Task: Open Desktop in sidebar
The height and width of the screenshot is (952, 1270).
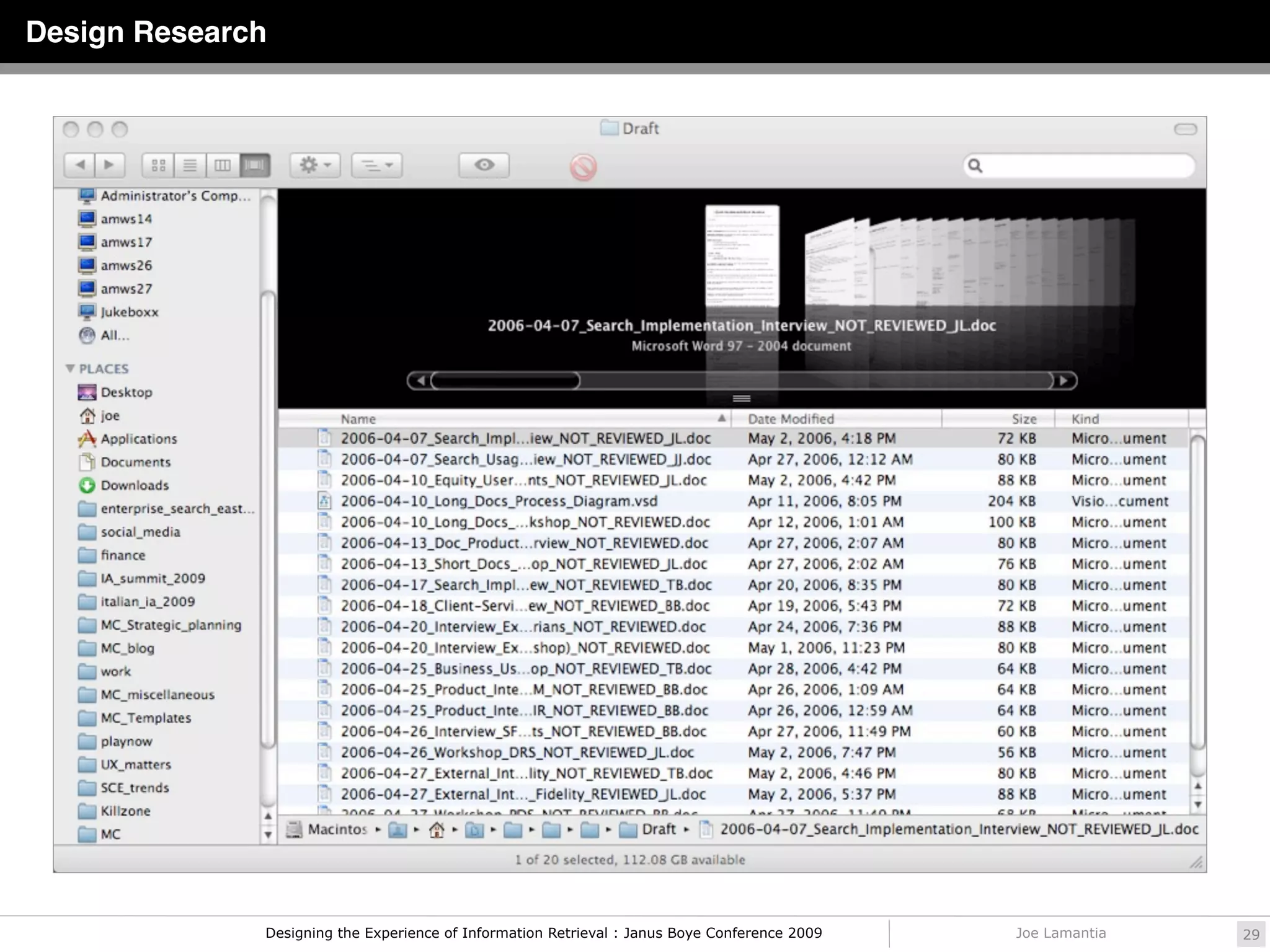Action: [115, 392]
